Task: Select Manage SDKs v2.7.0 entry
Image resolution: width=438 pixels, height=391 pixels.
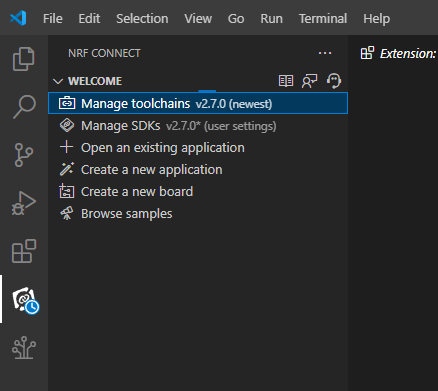Action: pyautogui.click(x=198, y=126)
